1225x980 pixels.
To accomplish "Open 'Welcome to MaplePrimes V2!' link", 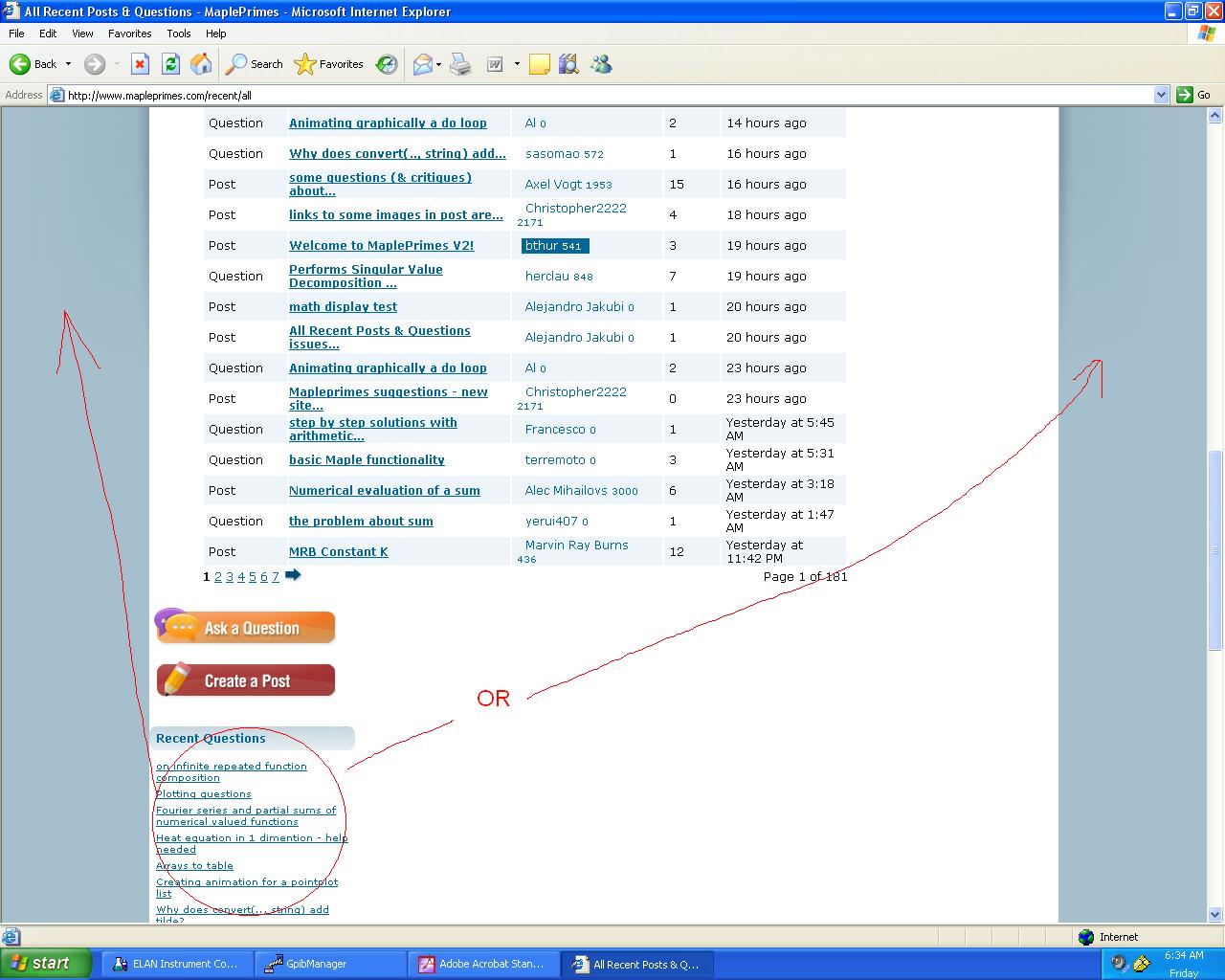I will pos(381,246).
